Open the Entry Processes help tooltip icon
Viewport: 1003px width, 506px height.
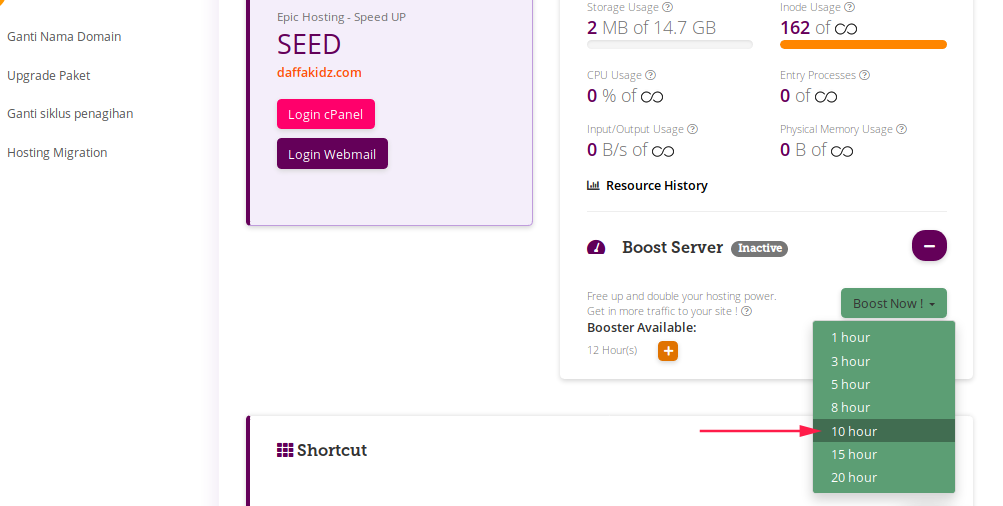click(x=864, y=75)
